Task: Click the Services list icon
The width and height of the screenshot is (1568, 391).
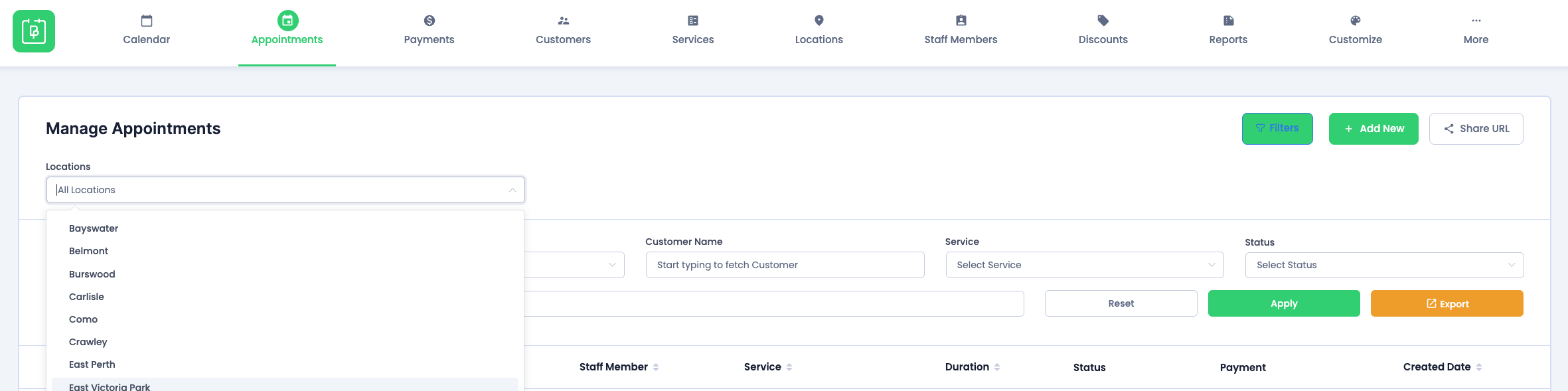Action: (693, 21)
